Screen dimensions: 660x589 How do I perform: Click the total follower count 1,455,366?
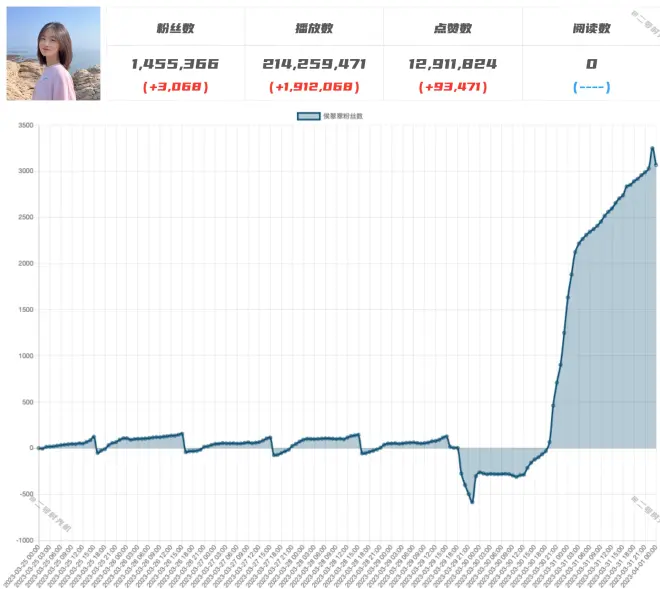[x=174, y=63]
